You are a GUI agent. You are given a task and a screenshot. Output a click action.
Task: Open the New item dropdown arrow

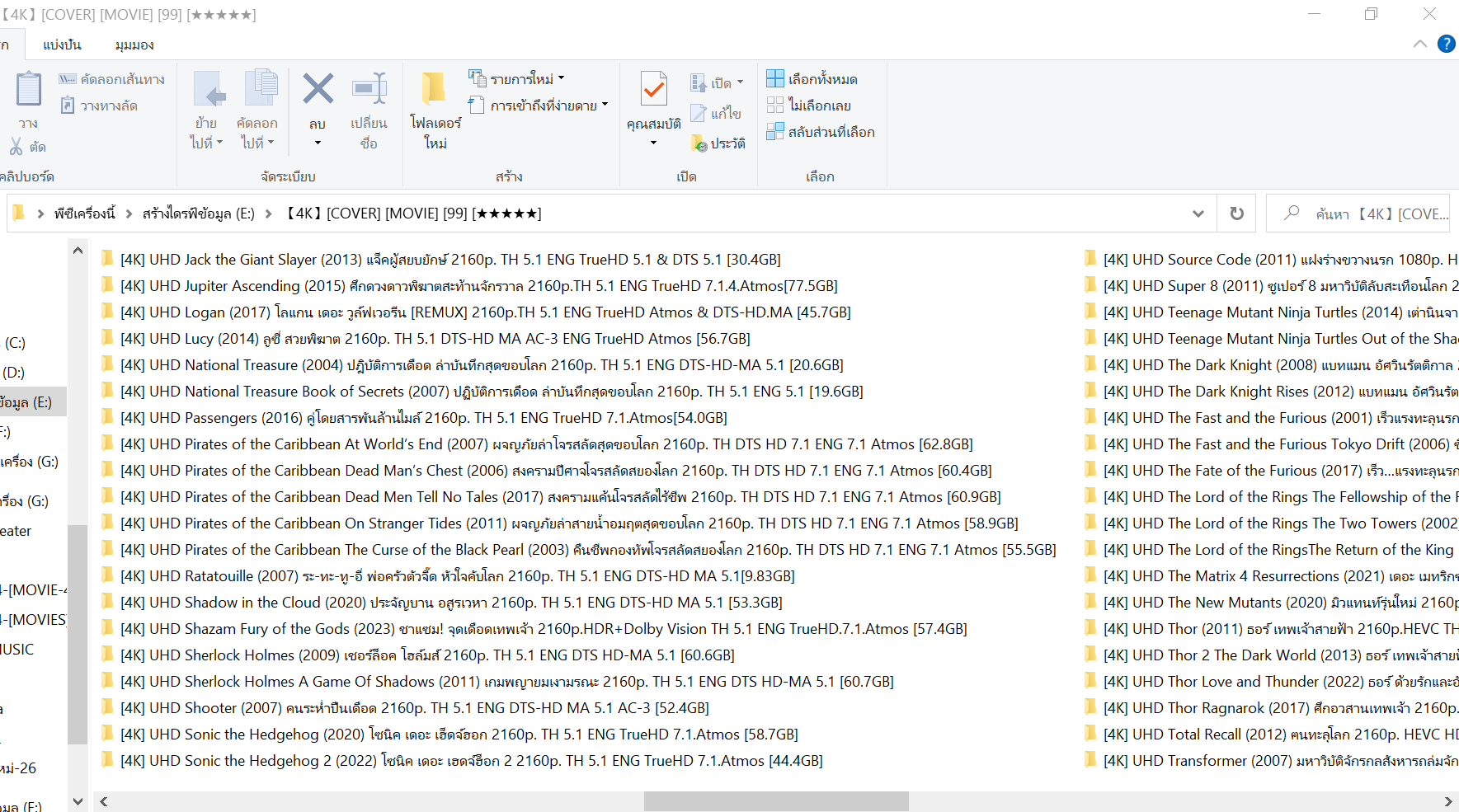point(561,78)
